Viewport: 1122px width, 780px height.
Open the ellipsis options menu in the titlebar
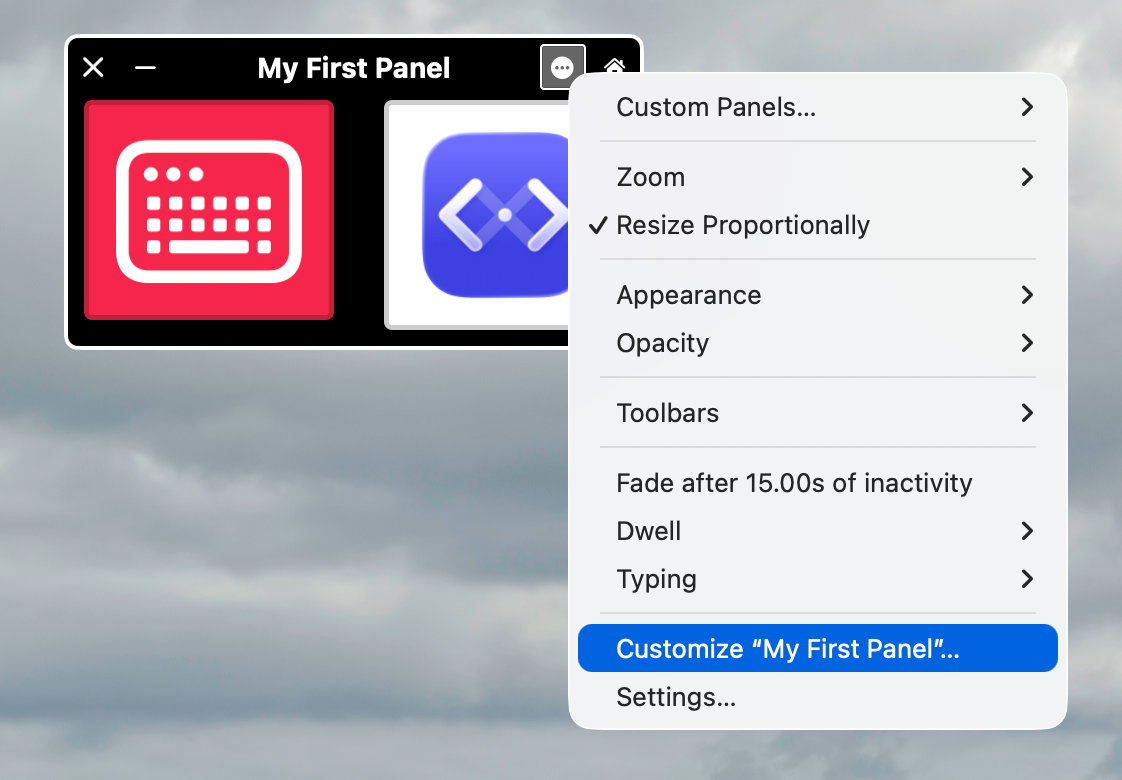562,67
